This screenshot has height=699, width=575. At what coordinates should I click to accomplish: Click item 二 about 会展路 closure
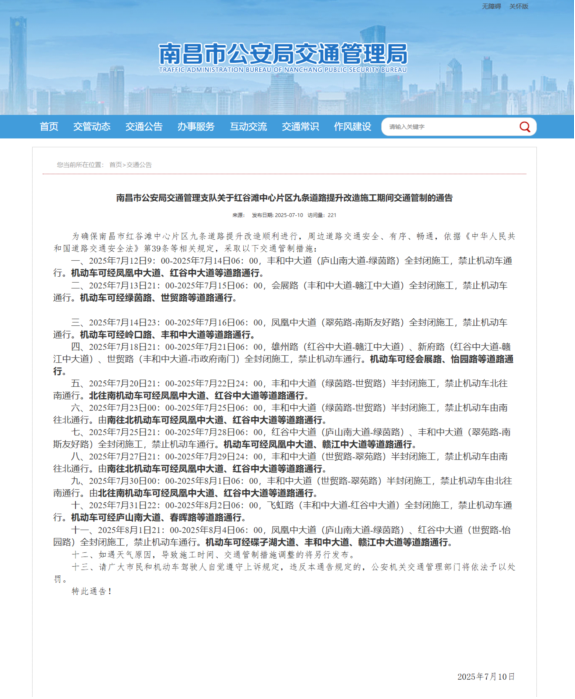pos(281,292)
